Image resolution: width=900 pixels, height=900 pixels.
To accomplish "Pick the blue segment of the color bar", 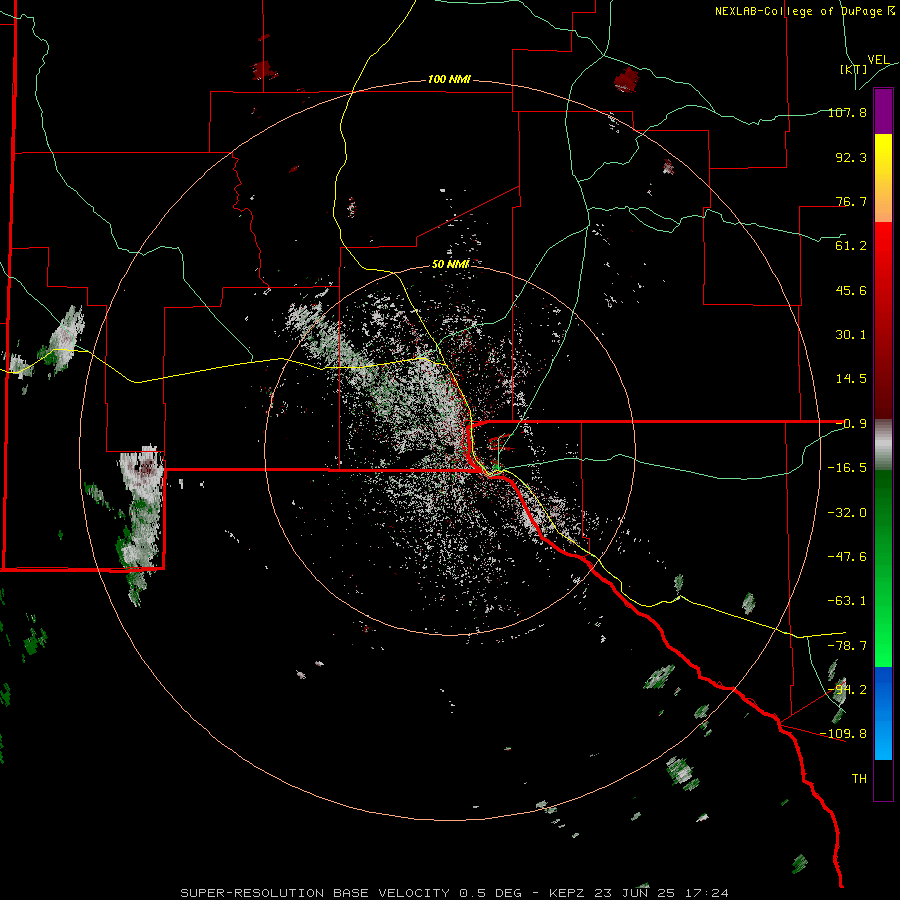I will [x=883, y=713].
